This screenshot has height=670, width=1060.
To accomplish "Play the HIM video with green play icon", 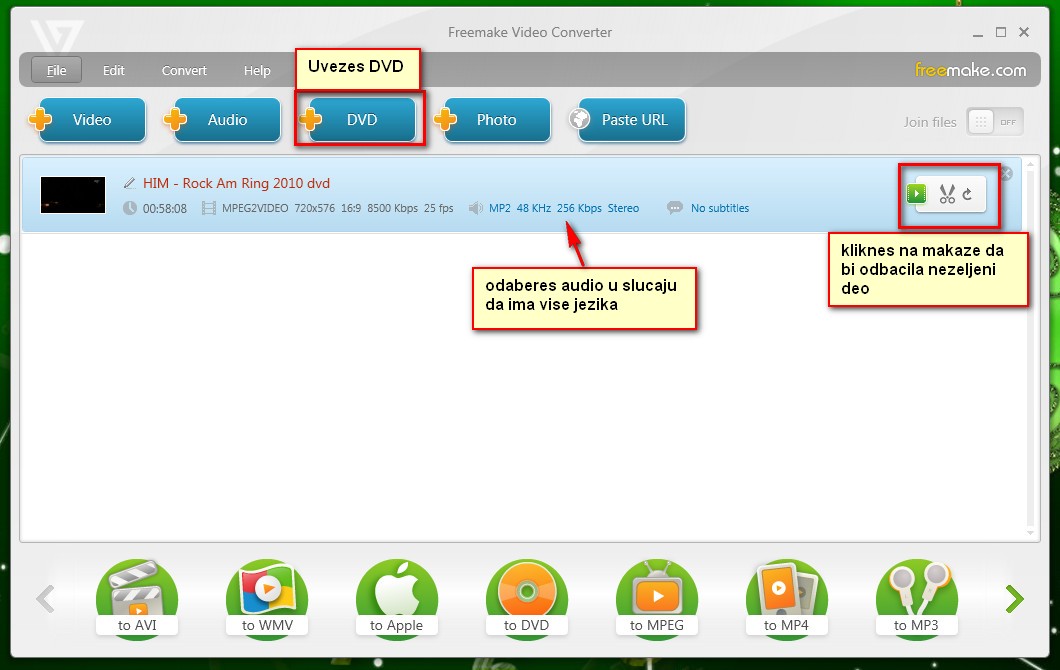I will [x=916, y=194].
